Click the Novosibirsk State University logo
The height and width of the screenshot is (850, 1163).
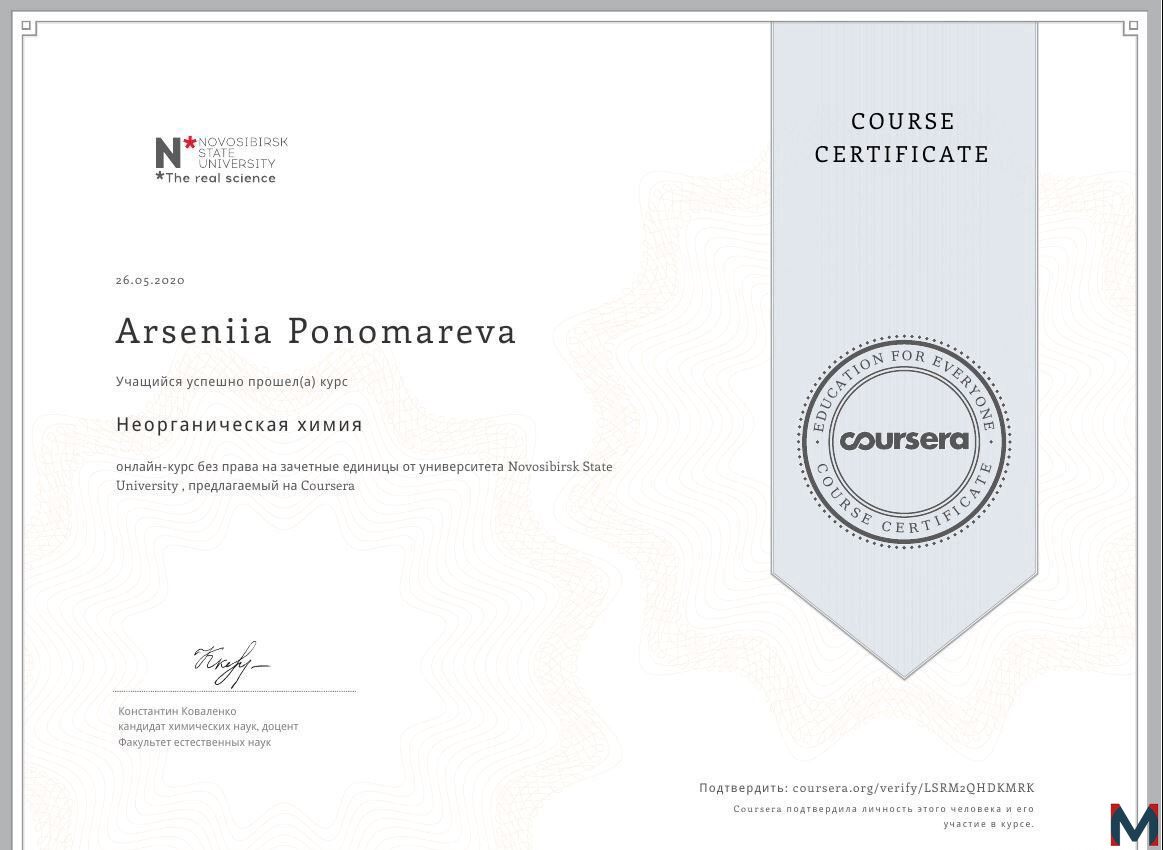click(222, 159)
